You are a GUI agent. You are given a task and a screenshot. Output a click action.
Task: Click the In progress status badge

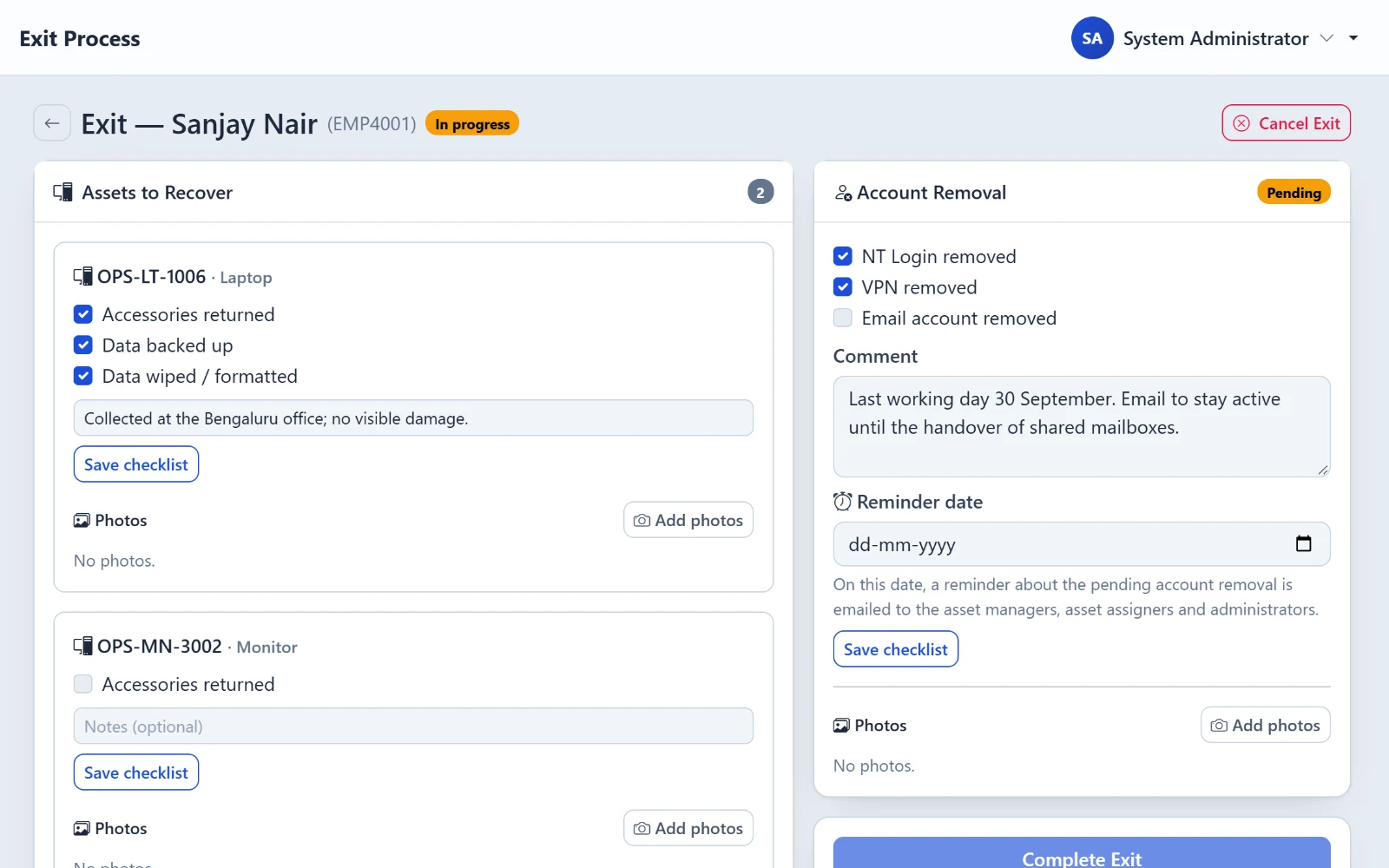(x=472, y=124)
